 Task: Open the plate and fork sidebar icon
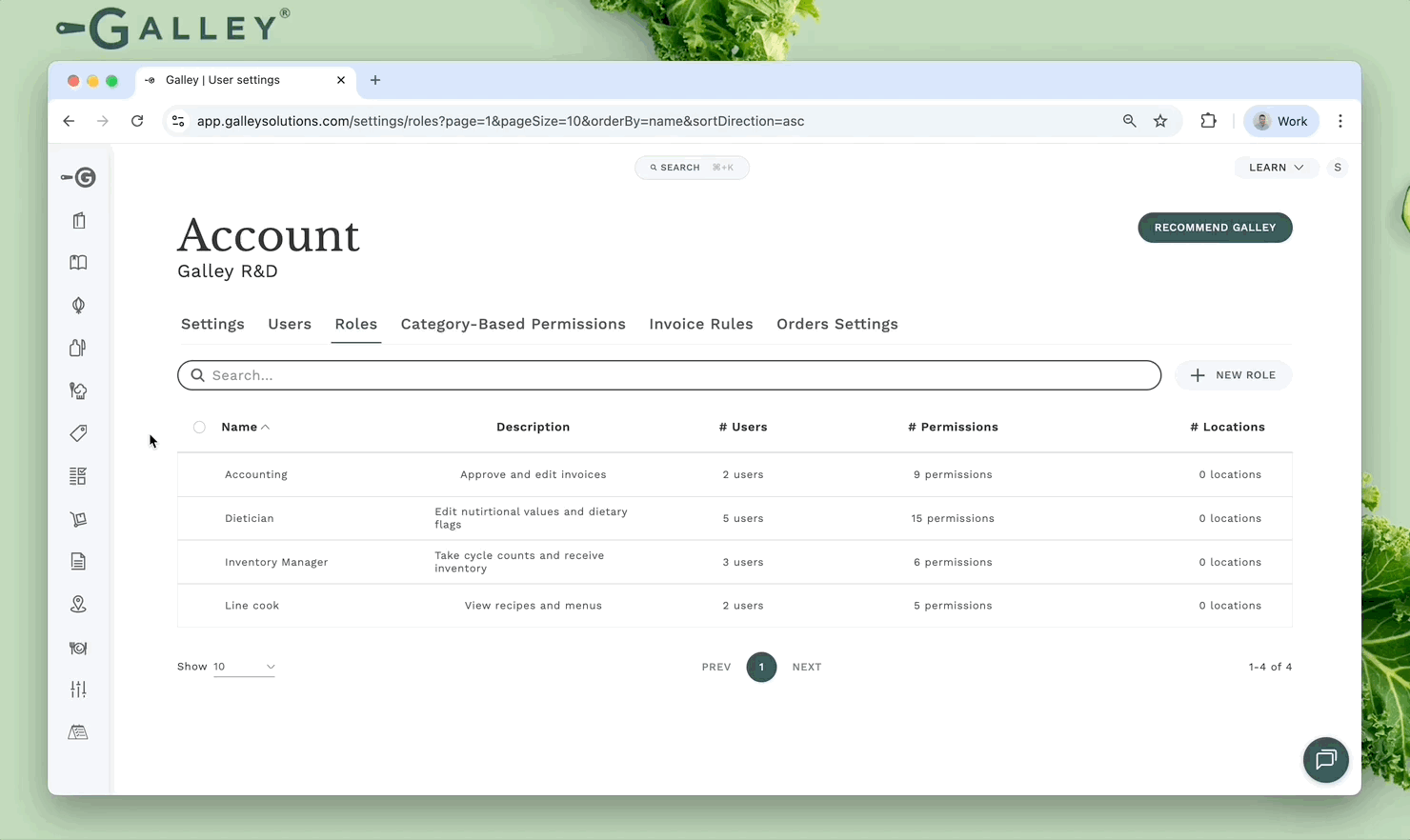(78, 648)
